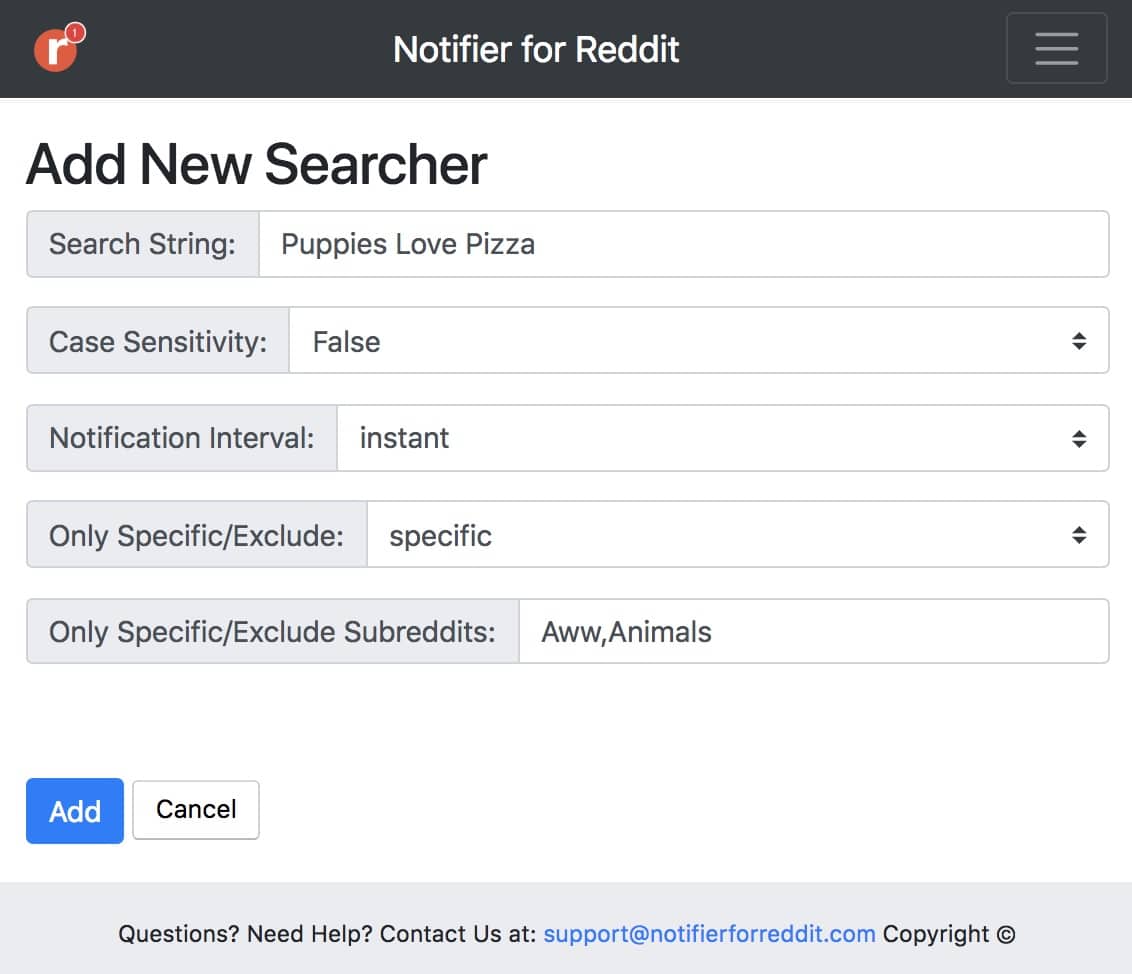Screen dimensions: 1132x974
Task: Click the 'Search String:' label
Action: tap(142, 243)
